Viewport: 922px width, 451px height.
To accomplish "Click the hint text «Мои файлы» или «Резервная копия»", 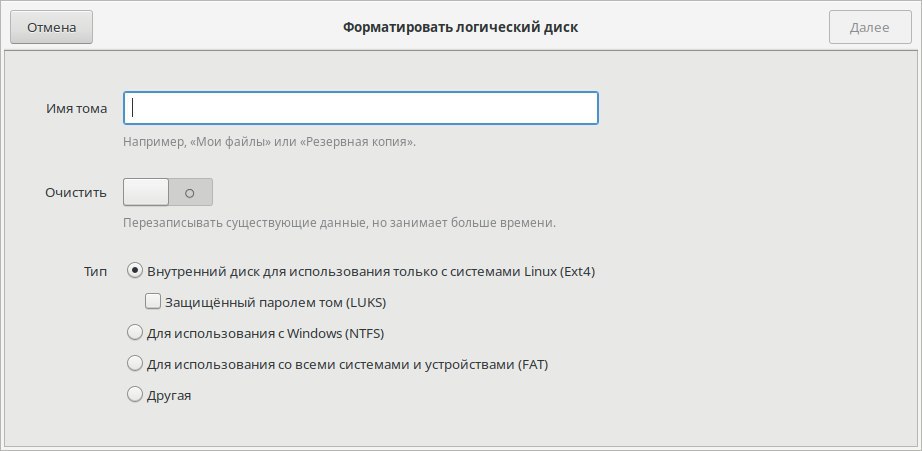I will pos(269,142).
